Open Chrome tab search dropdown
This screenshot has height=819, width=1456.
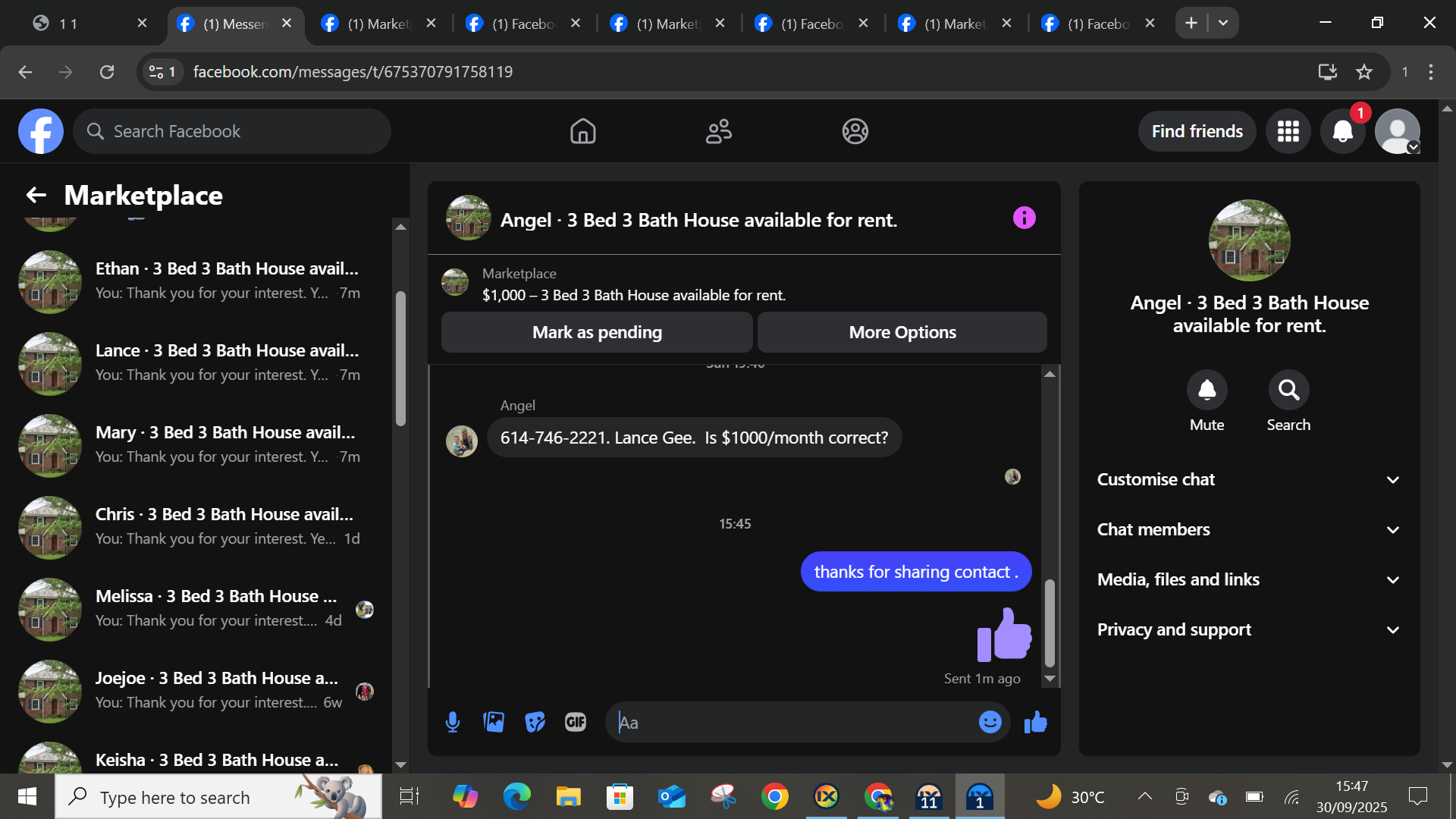point(1223,23)
